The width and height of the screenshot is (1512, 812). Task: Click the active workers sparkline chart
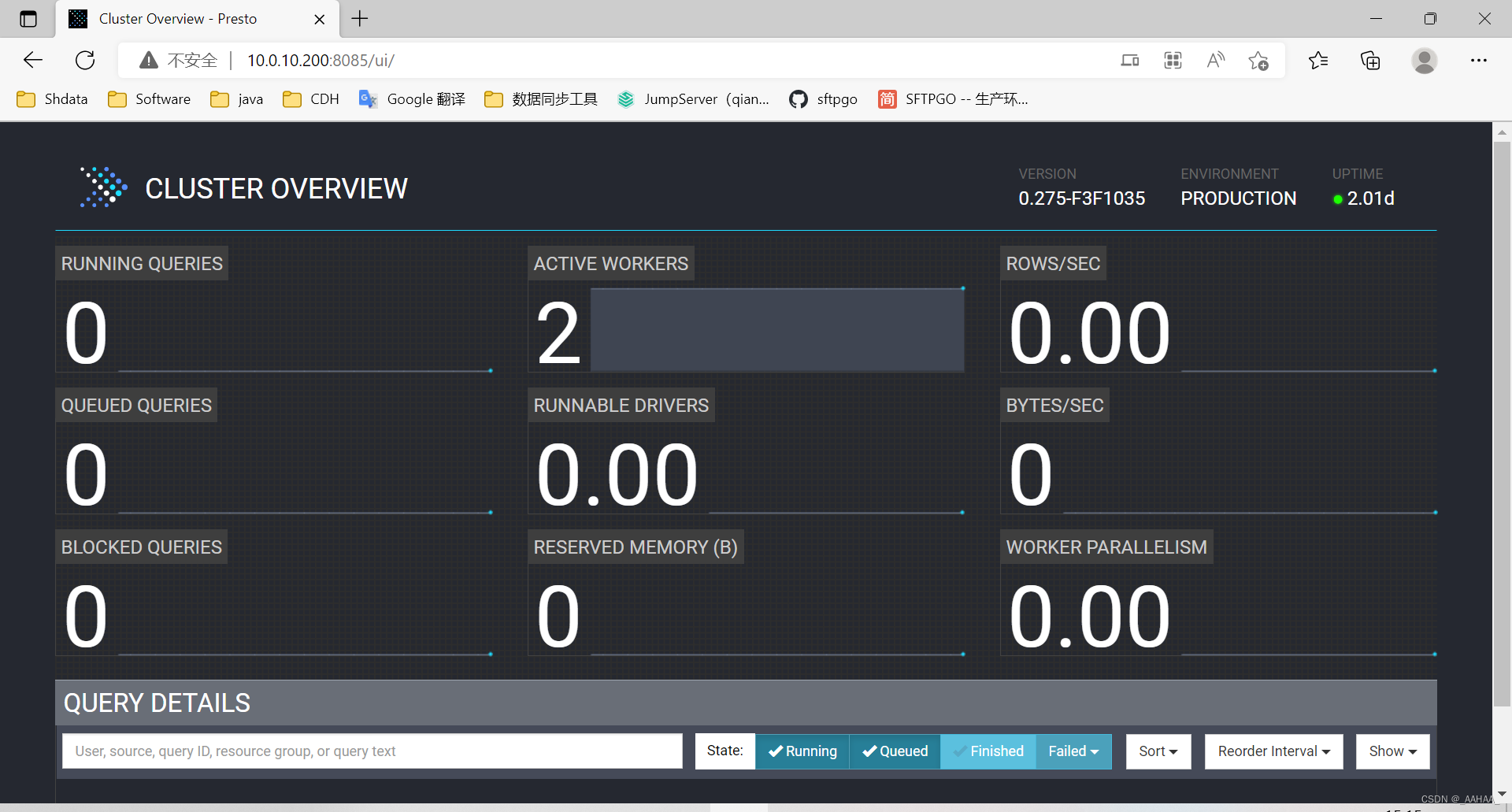[x=777, y=329]
